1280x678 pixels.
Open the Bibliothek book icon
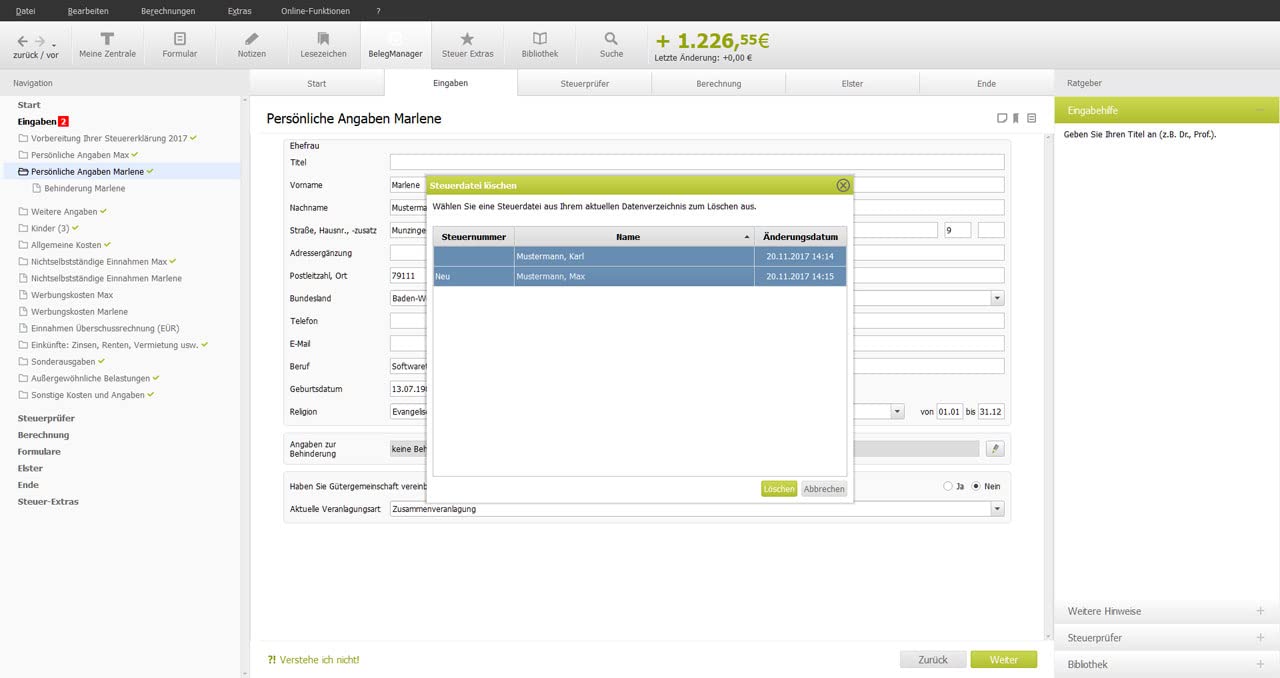(x=540, y=44)
